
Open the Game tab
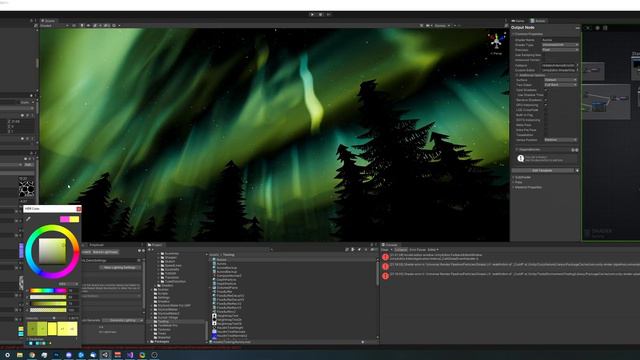point(518,21)
